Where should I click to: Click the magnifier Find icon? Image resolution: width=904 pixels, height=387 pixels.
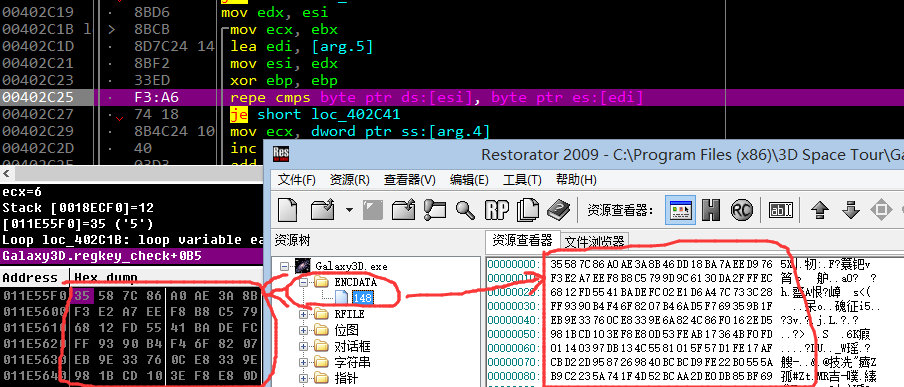[x=465, y=210]
